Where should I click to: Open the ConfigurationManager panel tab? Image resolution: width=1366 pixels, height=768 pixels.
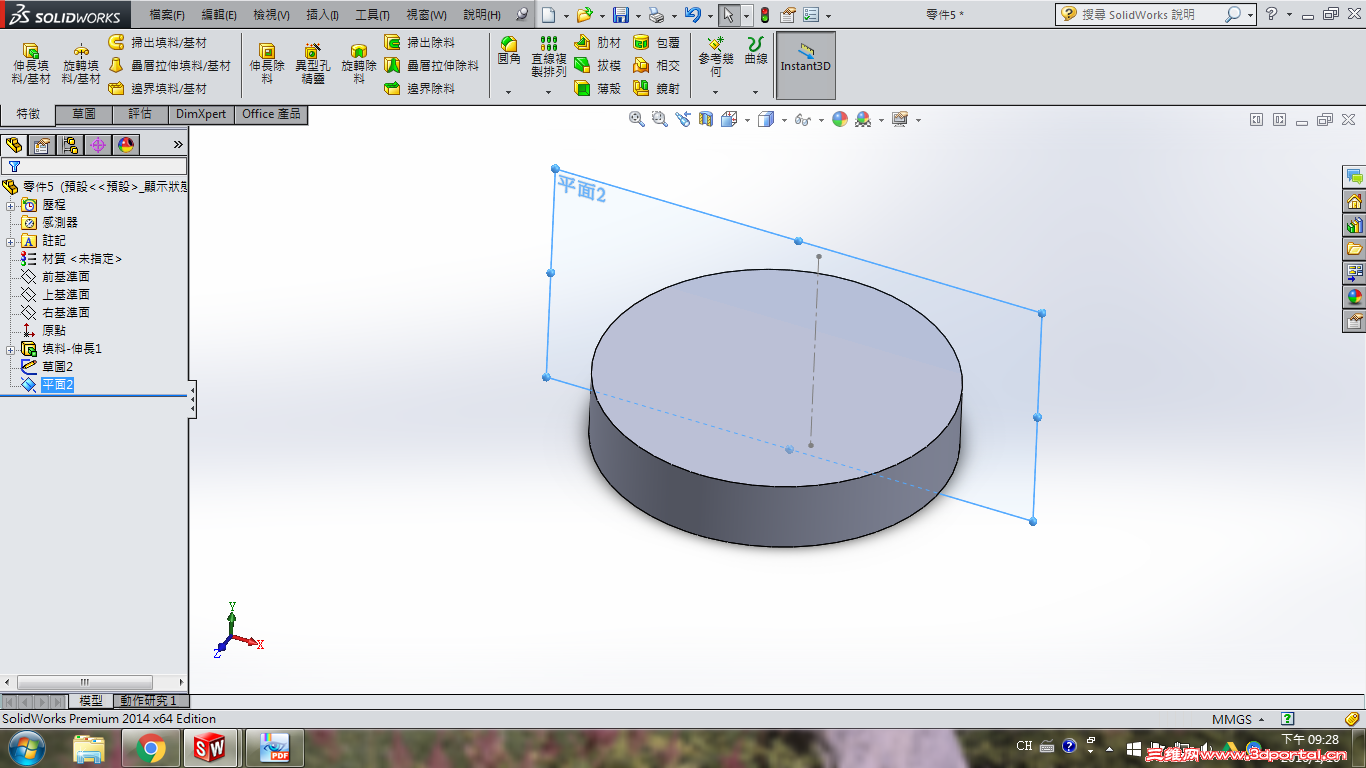(69, 145)
